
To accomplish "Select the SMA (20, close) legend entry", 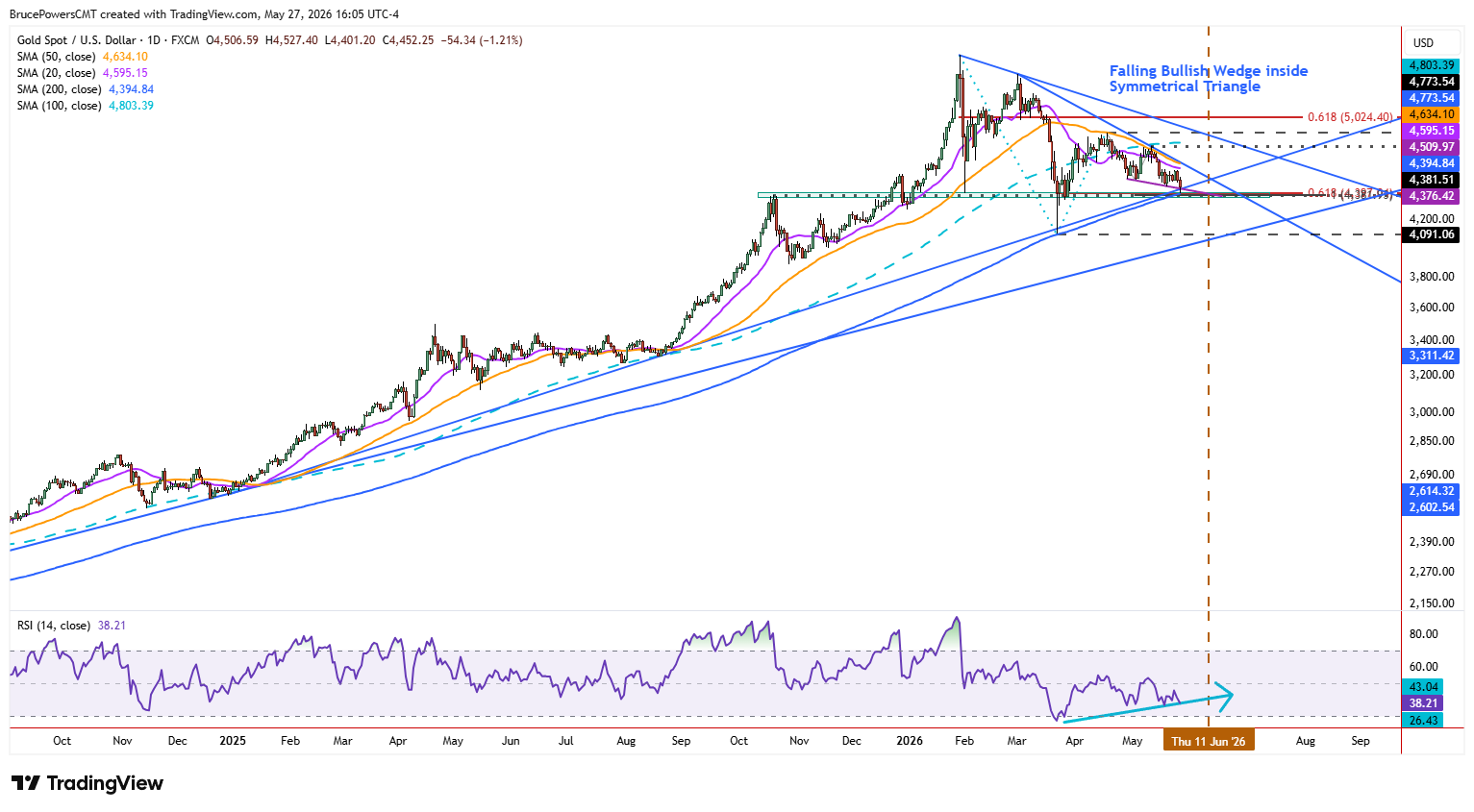I will (x=83, y=73).
